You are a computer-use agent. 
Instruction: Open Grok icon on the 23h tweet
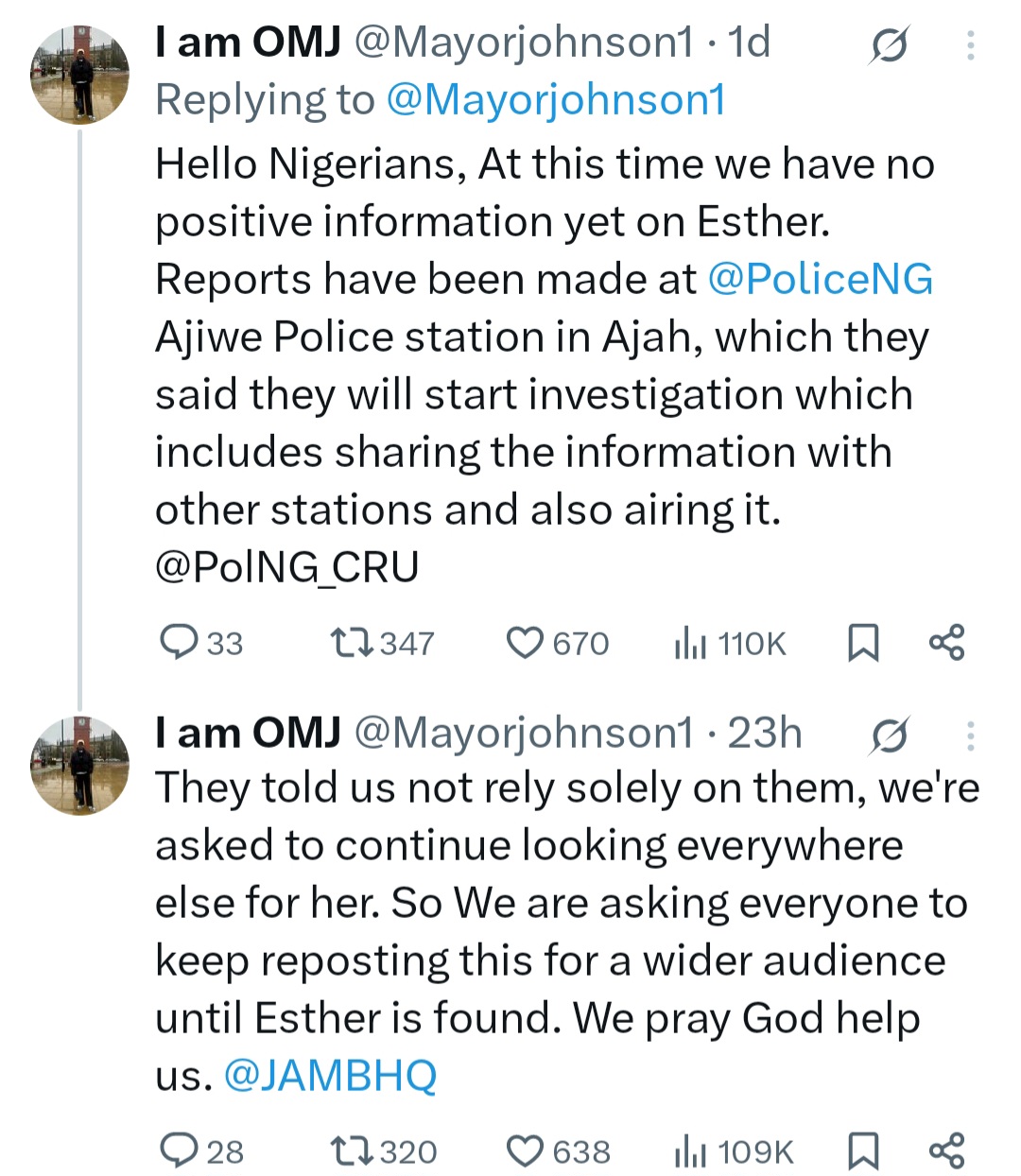[889, 735]
